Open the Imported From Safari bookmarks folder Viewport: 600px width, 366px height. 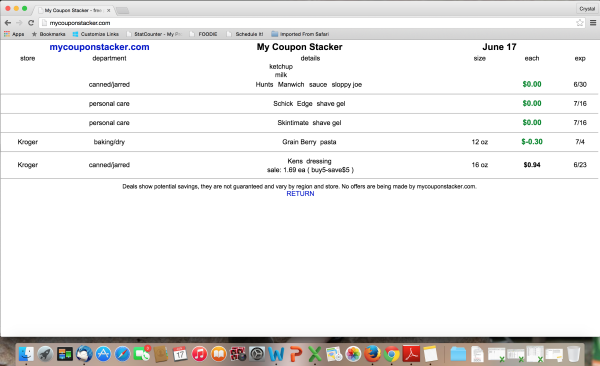(x=300, y=34)
